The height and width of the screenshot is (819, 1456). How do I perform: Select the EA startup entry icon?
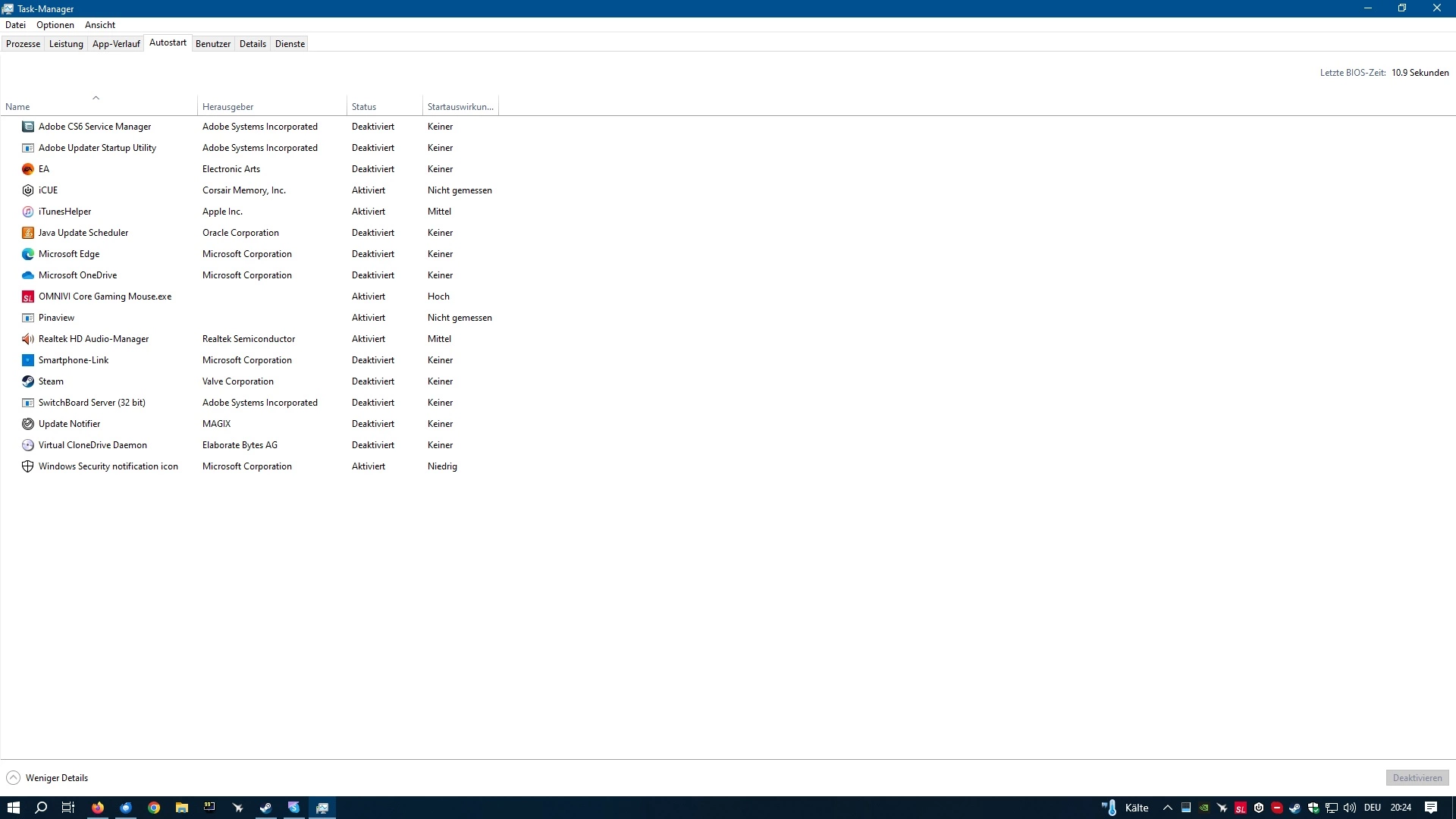point(28,169)
